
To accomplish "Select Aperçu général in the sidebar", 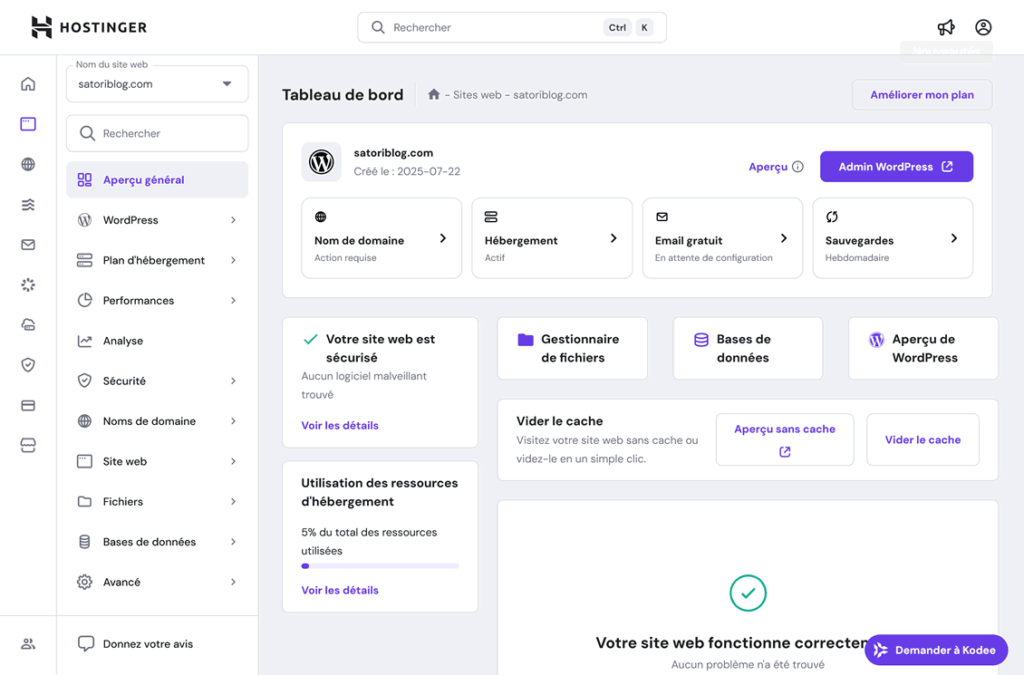I will coord(157,180).
